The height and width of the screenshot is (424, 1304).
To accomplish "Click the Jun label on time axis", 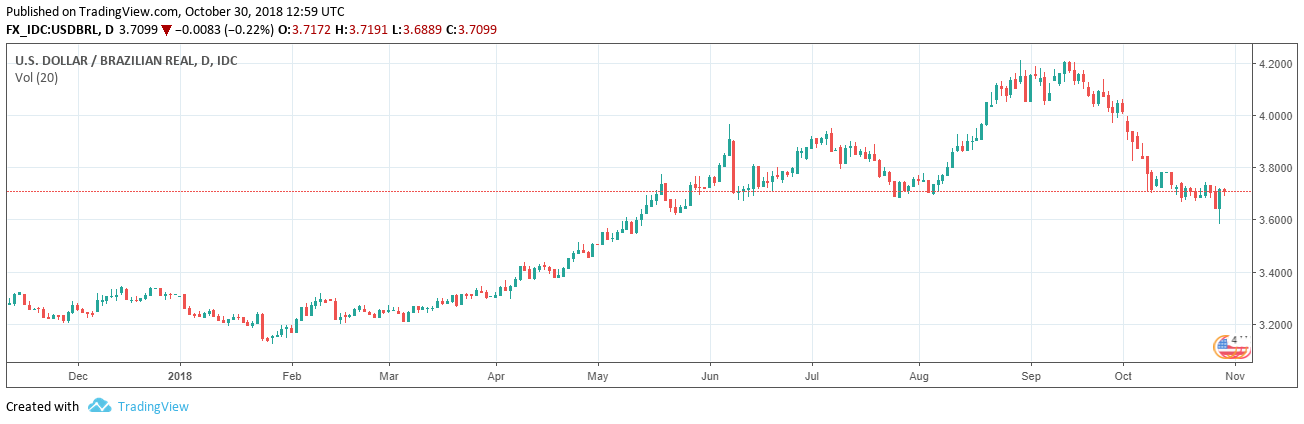I will (709, 377).
